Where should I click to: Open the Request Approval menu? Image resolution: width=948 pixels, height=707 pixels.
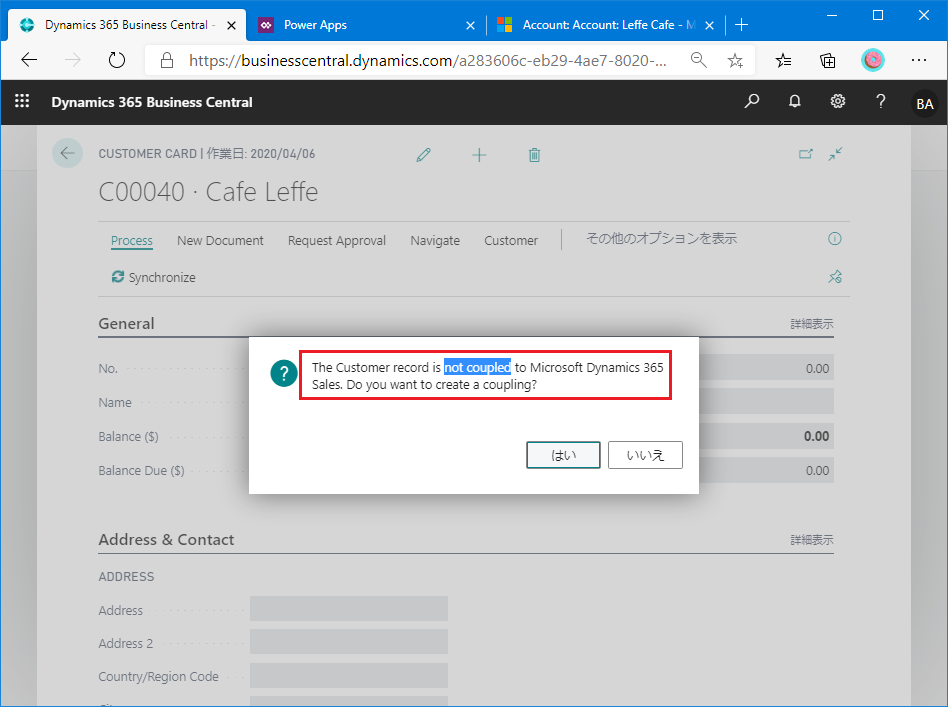(337, 241)
